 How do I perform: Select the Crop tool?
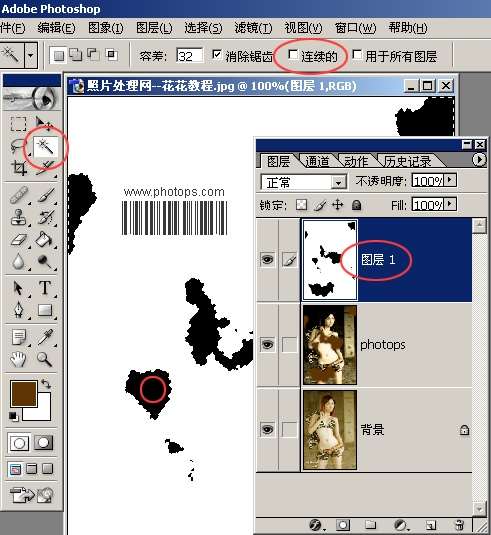19,168
